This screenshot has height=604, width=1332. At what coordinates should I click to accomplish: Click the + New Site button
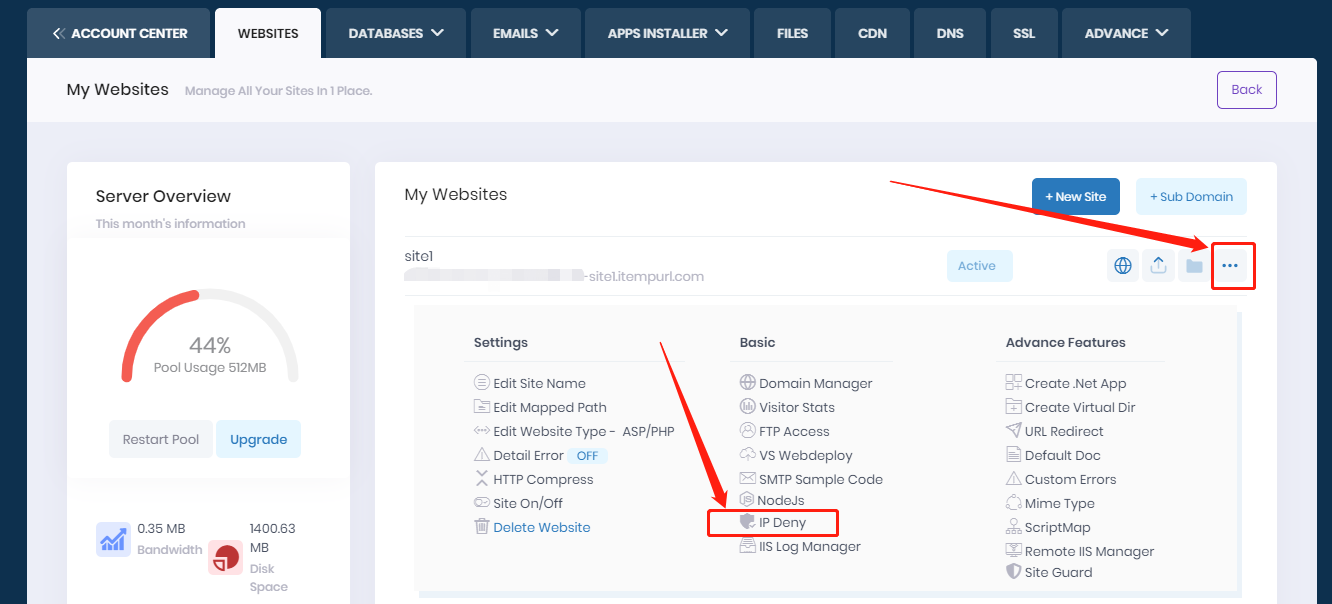coord(1075,197)
